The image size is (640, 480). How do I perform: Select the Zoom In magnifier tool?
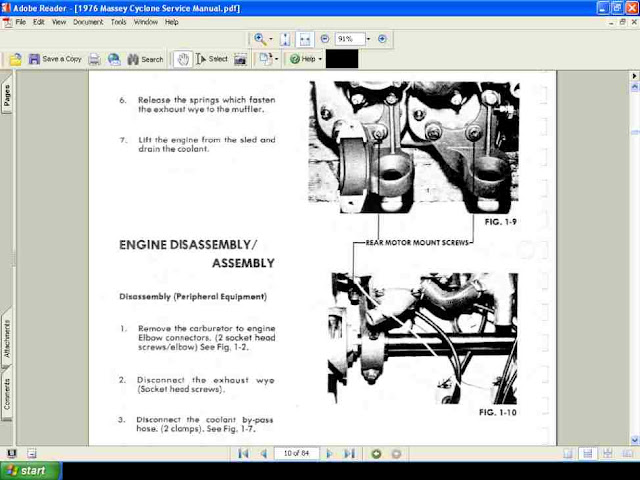[260, 39]
